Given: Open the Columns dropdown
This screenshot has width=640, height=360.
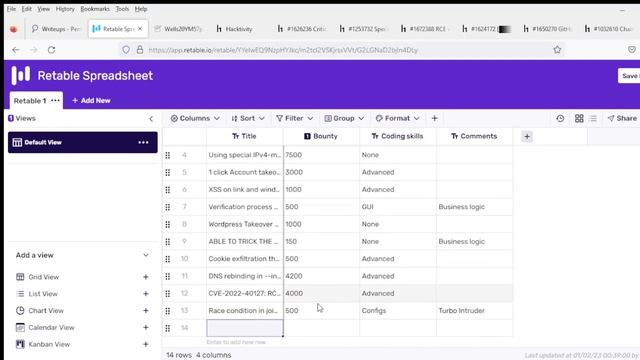Looking at the screenshot, I should click(x=195, y=118).
